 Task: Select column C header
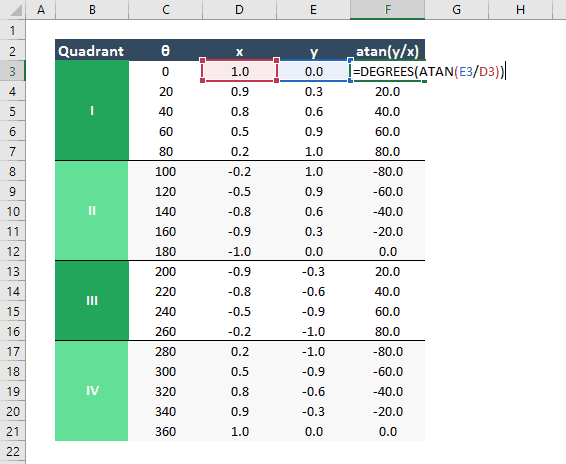pos(166,9)
